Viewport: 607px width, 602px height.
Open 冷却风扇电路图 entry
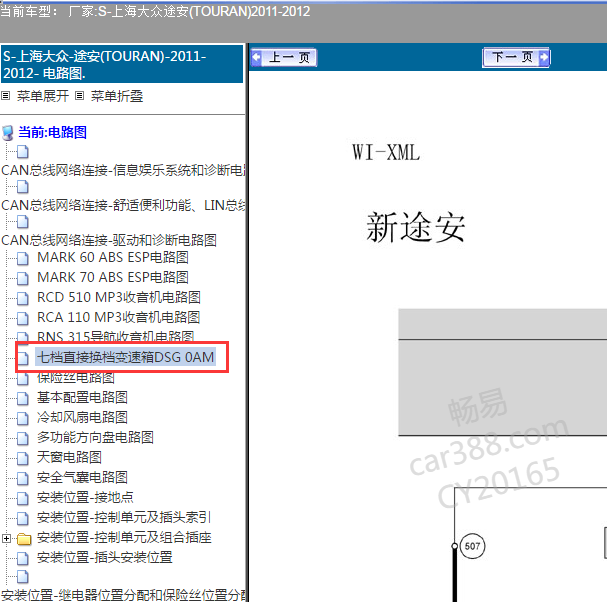(82, 417)
